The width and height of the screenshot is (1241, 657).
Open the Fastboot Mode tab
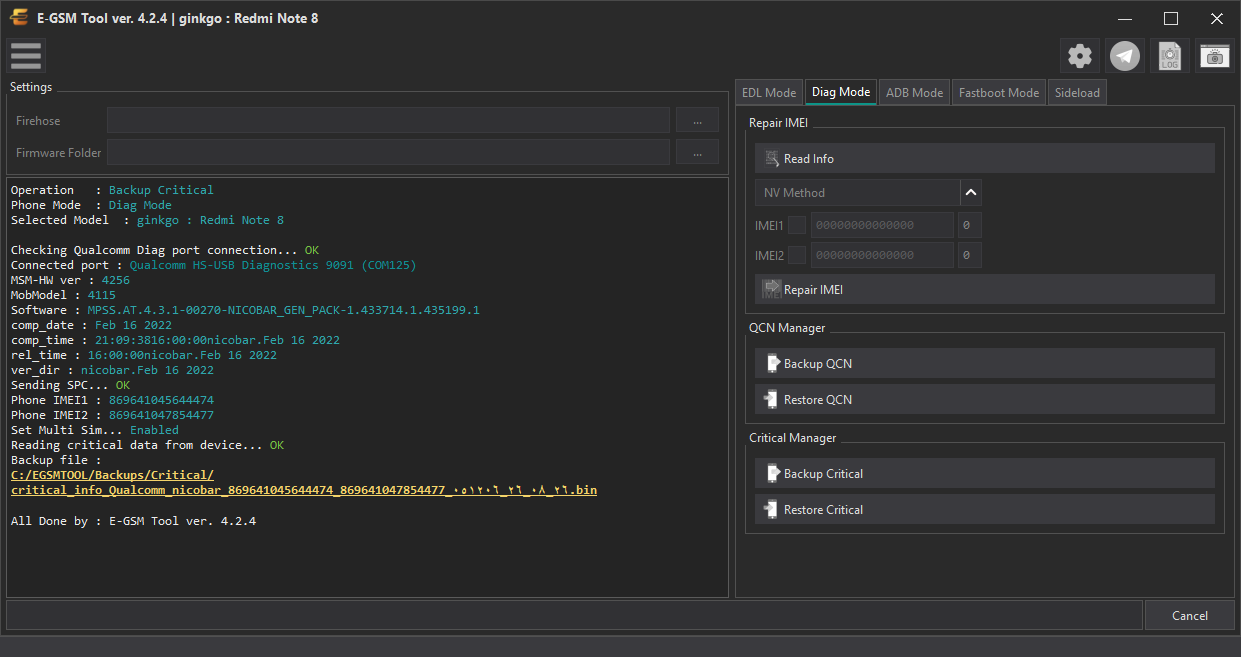coord(999,92)
